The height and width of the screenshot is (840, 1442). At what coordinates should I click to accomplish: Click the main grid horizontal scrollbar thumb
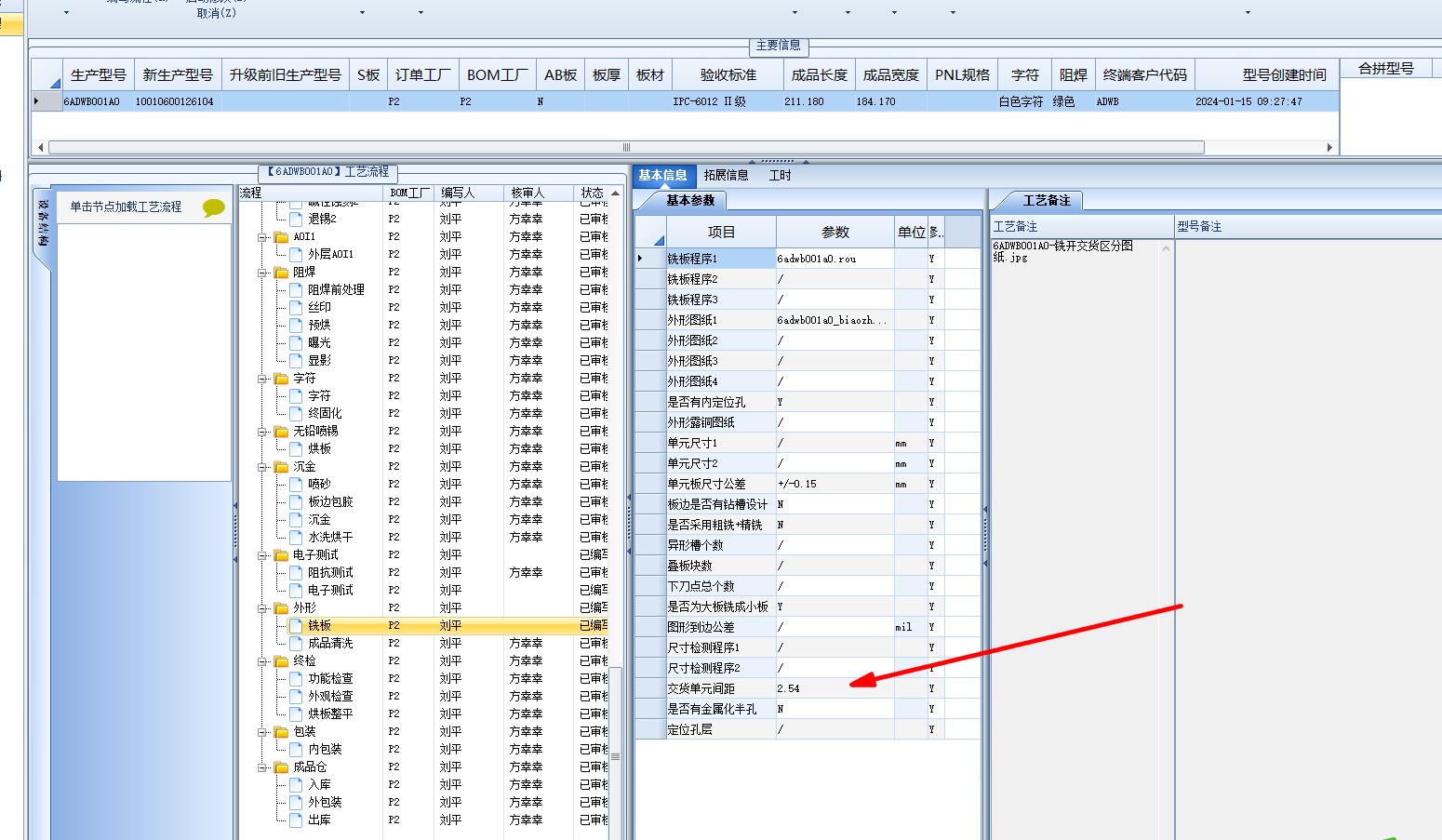coord(626,147)
